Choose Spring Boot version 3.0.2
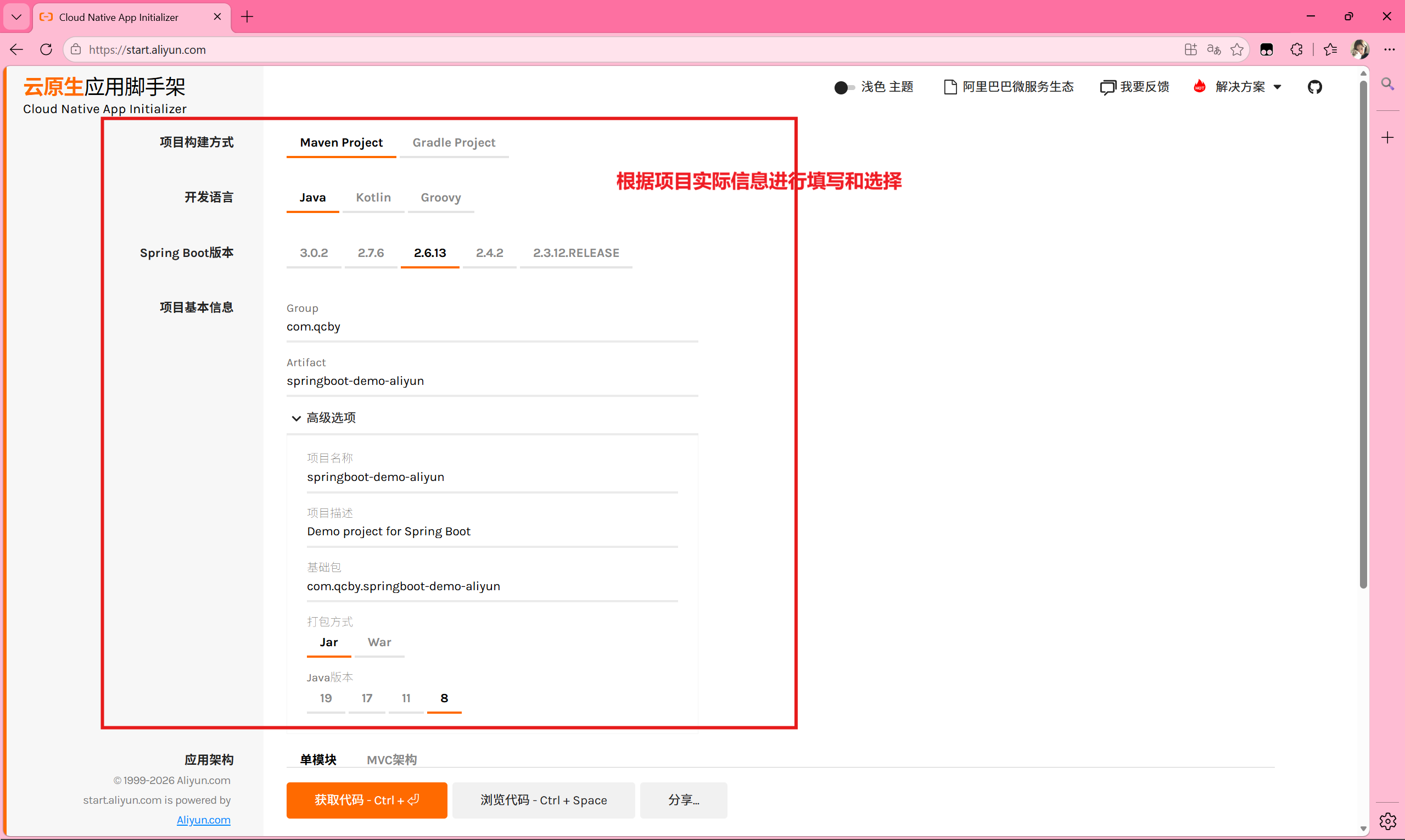Viewport: 1405px width, 840px height. [x=314, y=253]
